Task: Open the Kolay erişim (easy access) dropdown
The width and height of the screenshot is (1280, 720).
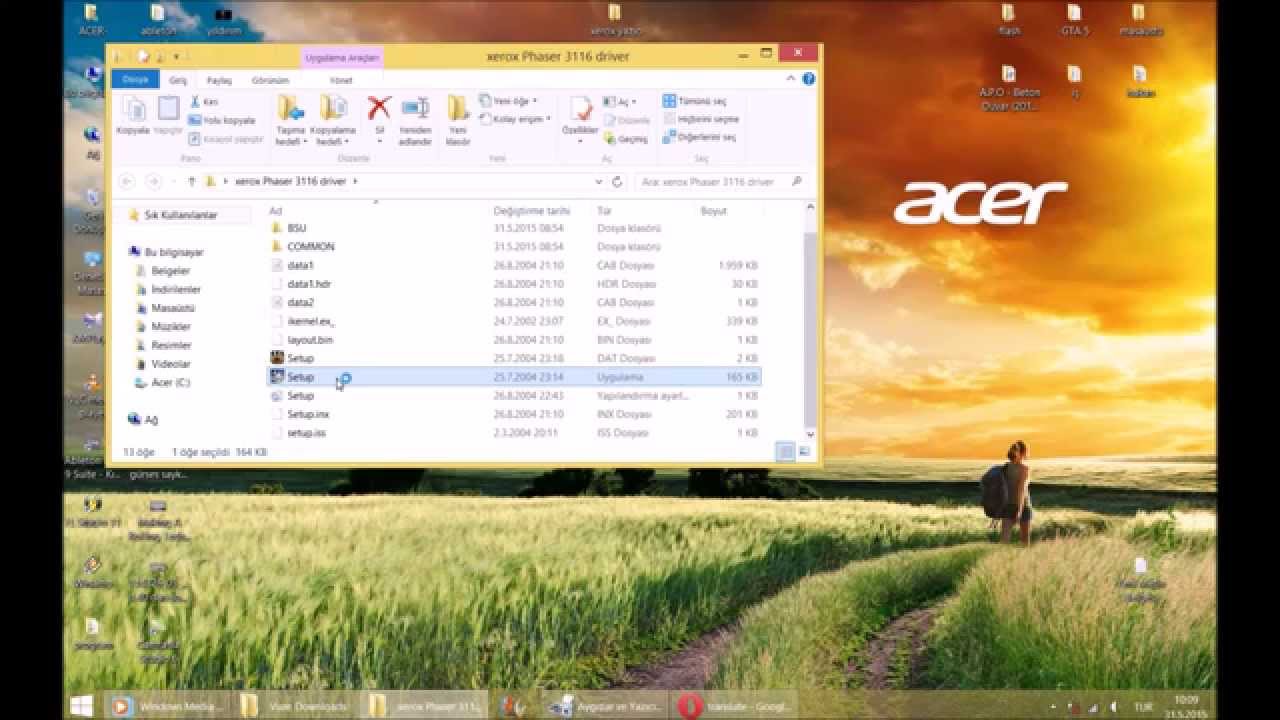Action: point(516,119)
